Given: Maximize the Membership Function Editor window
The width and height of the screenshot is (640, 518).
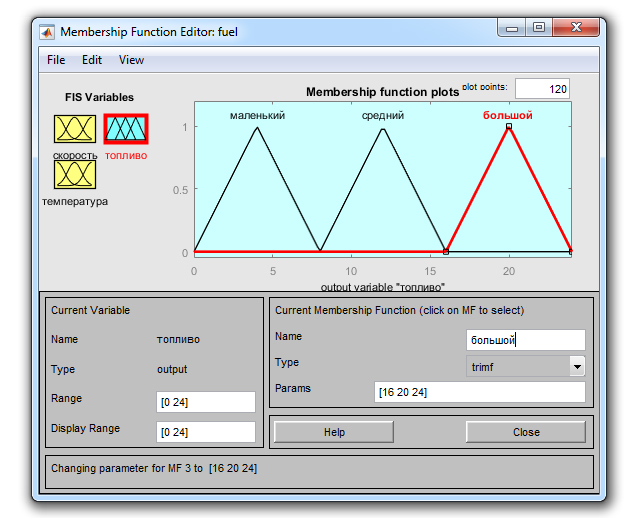Looking at the screenshot, I should coord(539,29).
